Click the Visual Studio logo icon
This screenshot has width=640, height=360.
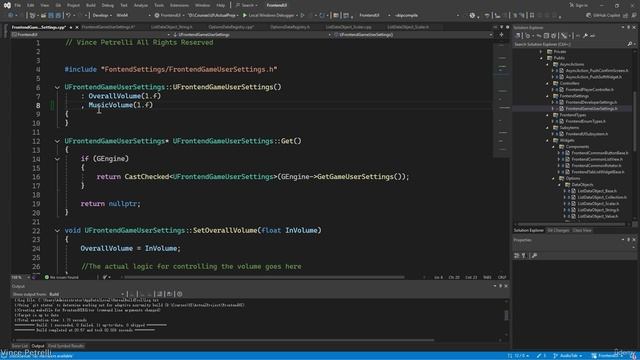[x=7, y=5]
